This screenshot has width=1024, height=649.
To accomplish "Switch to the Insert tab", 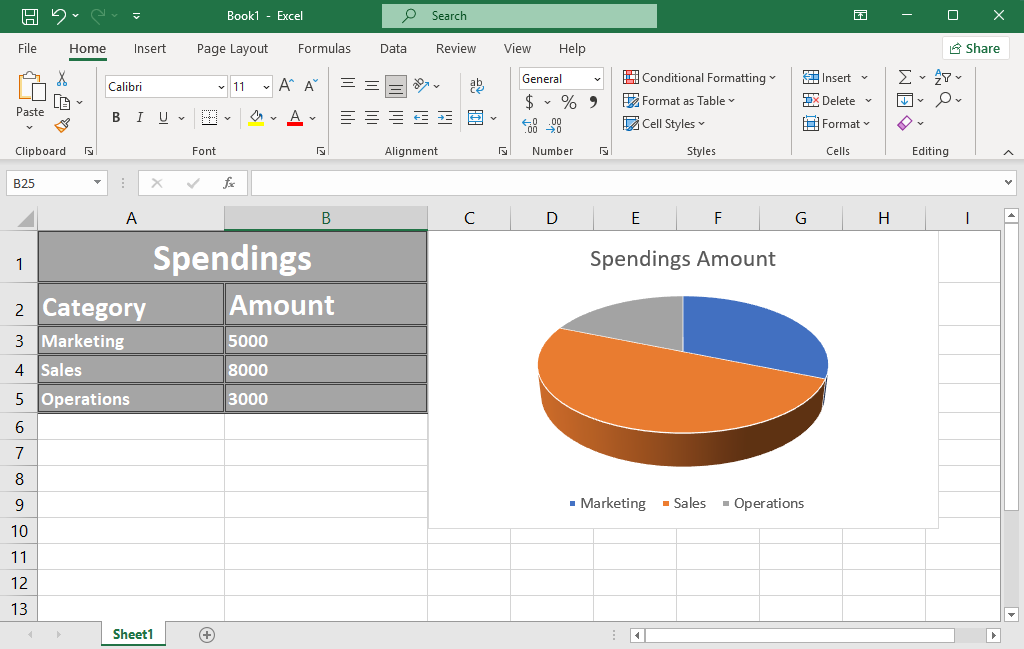I will [x=150, y=48].
